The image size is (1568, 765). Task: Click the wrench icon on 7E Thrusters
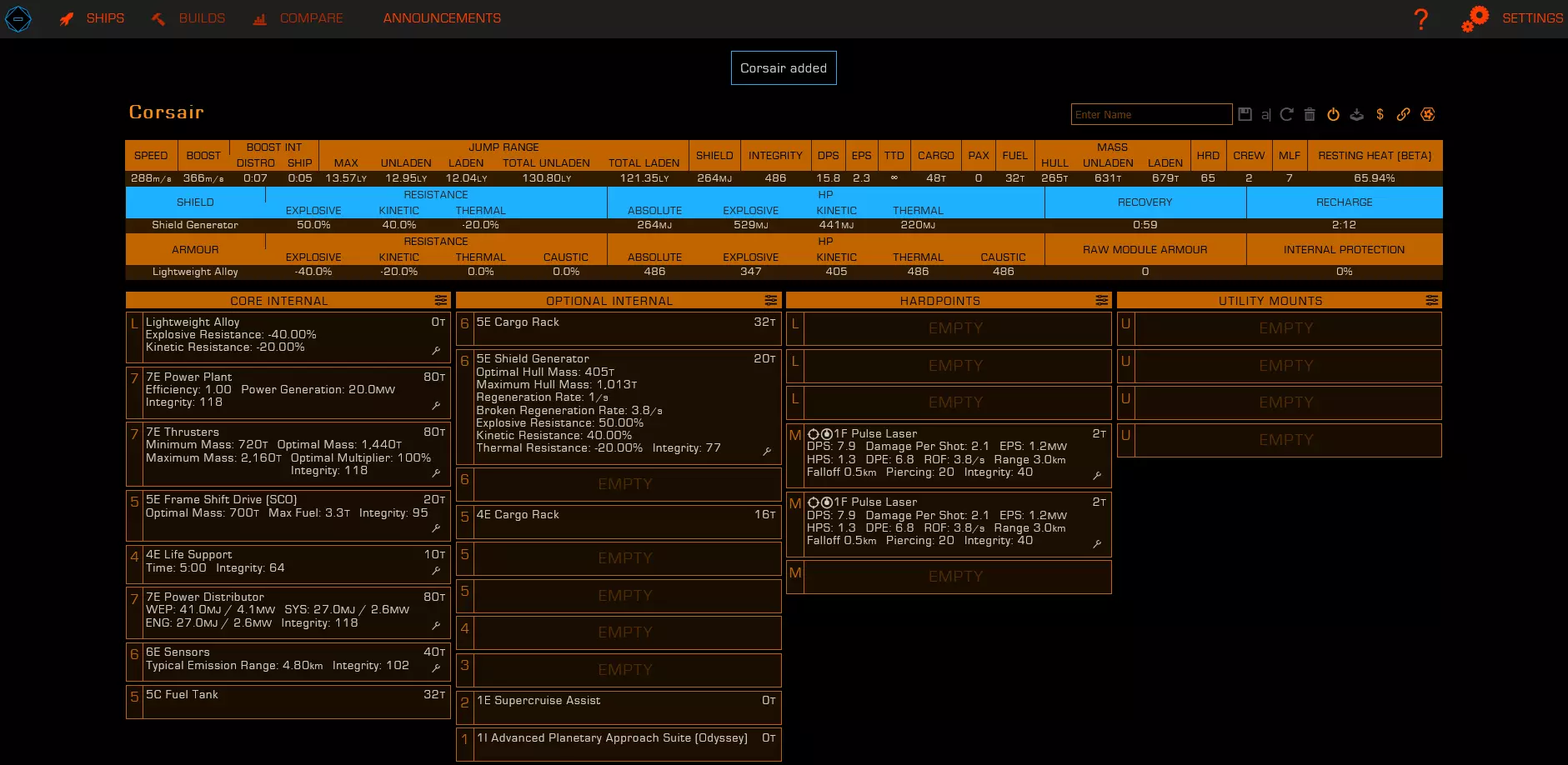[436, 473]
